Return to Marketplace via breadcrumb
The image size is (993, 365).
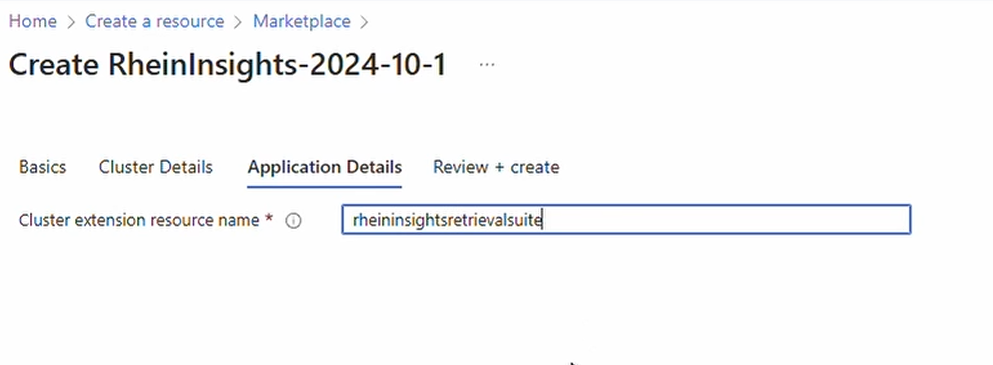(301, 22)
